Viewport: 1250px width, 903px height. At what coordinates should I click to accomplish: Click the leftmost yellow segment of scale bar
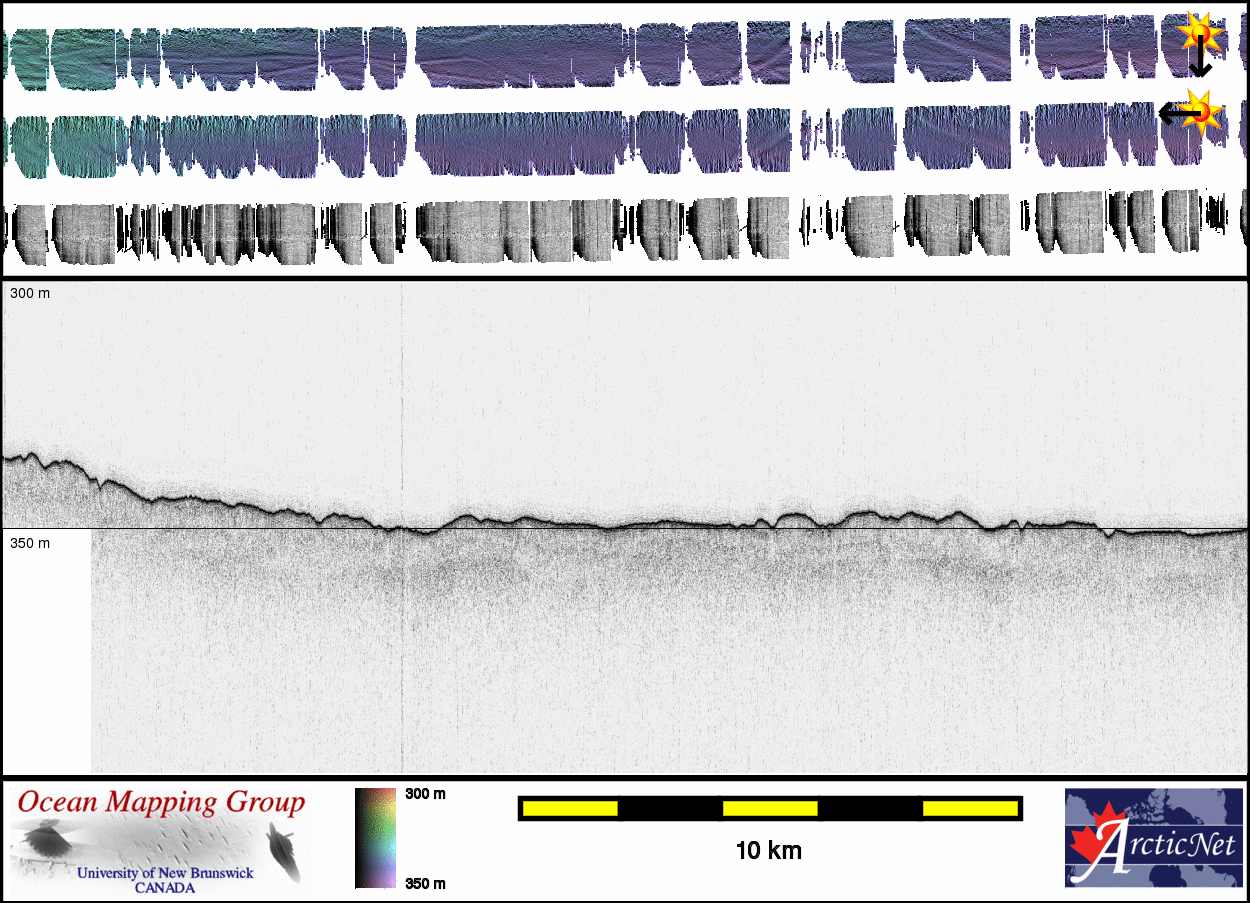coord(569,808)
